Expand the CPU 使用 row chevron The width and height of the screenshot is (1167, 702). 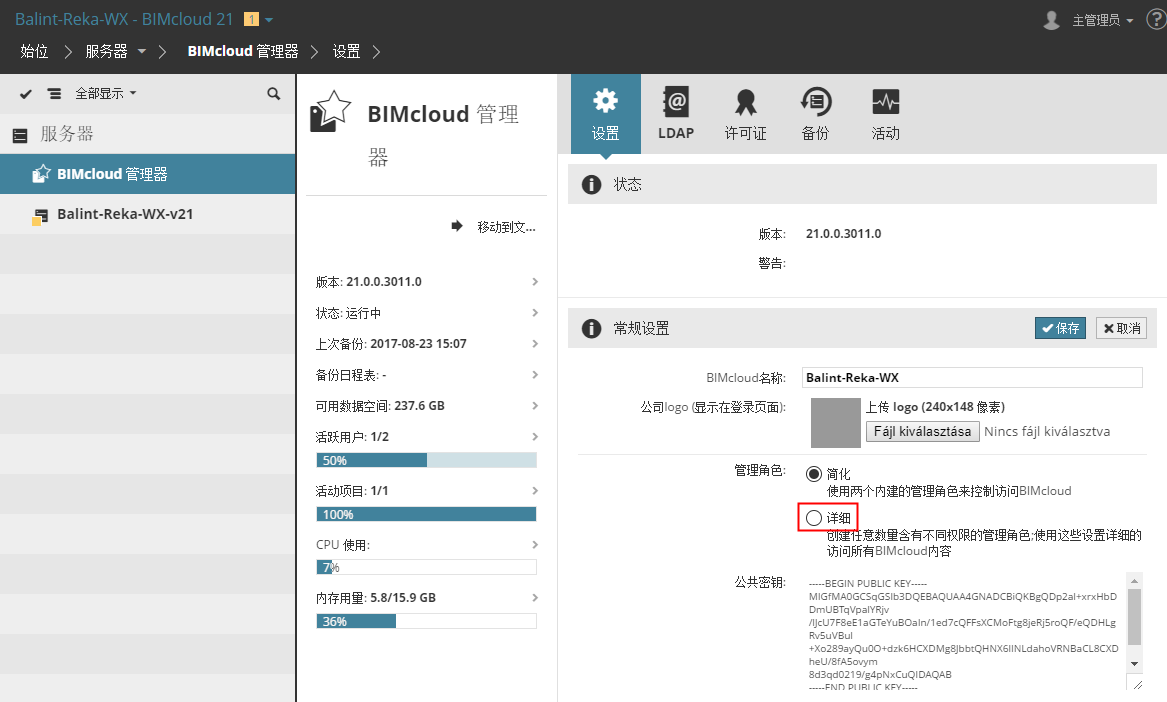tap(535, 545)
